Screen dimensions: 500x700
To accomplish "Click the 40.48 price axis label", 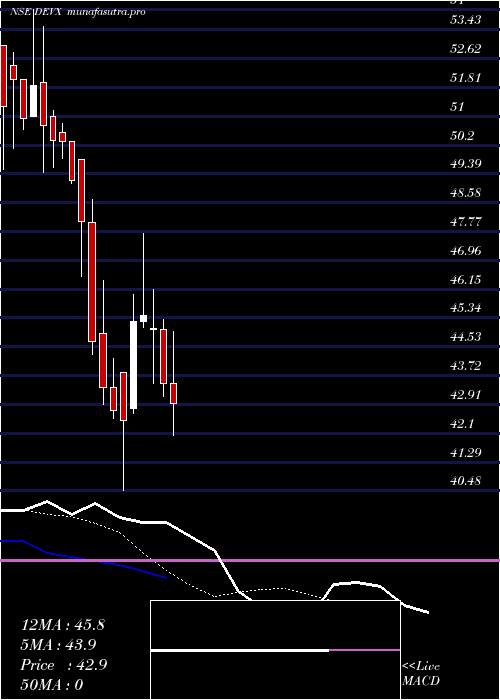I will pos(466,481).
